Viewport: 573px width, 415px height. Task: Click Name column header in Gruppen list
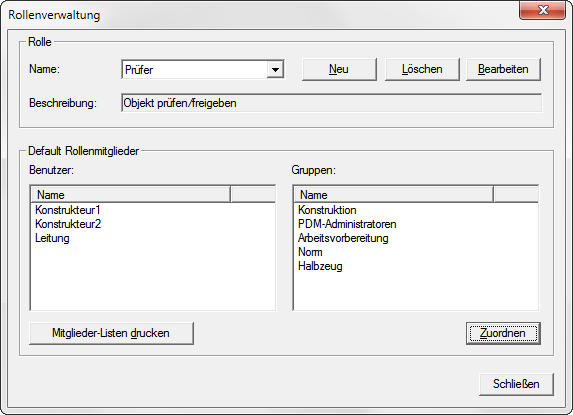tap(394, 195)
